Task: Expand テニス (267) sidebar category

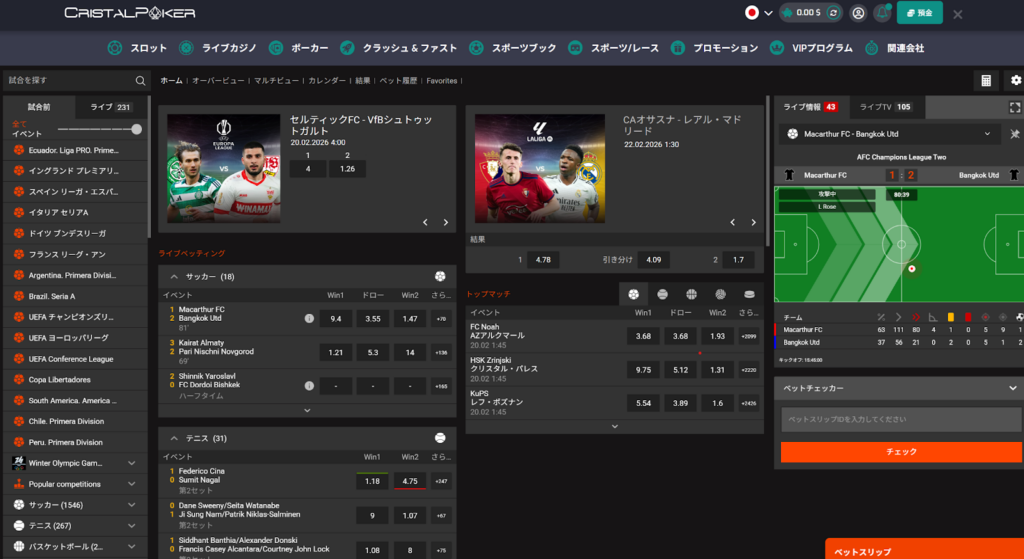Action: (x=132, y=526)
